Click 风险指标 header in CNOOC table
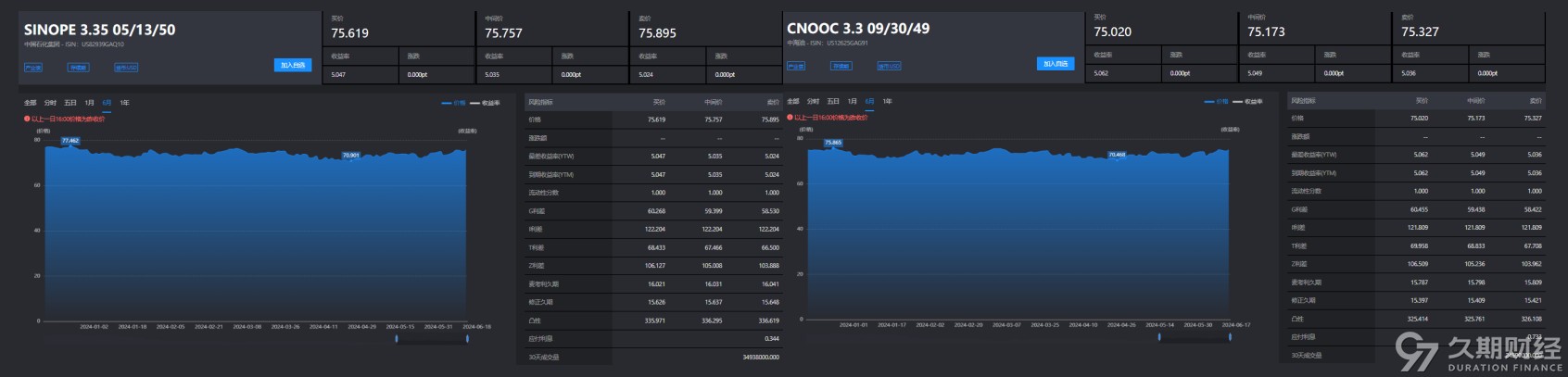1568x377 pixels. point(1303,100)
